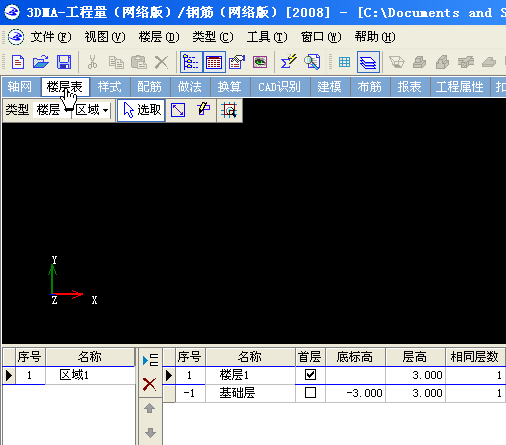Expand the 区域 dropdown arrow

(x=106, y=110)
